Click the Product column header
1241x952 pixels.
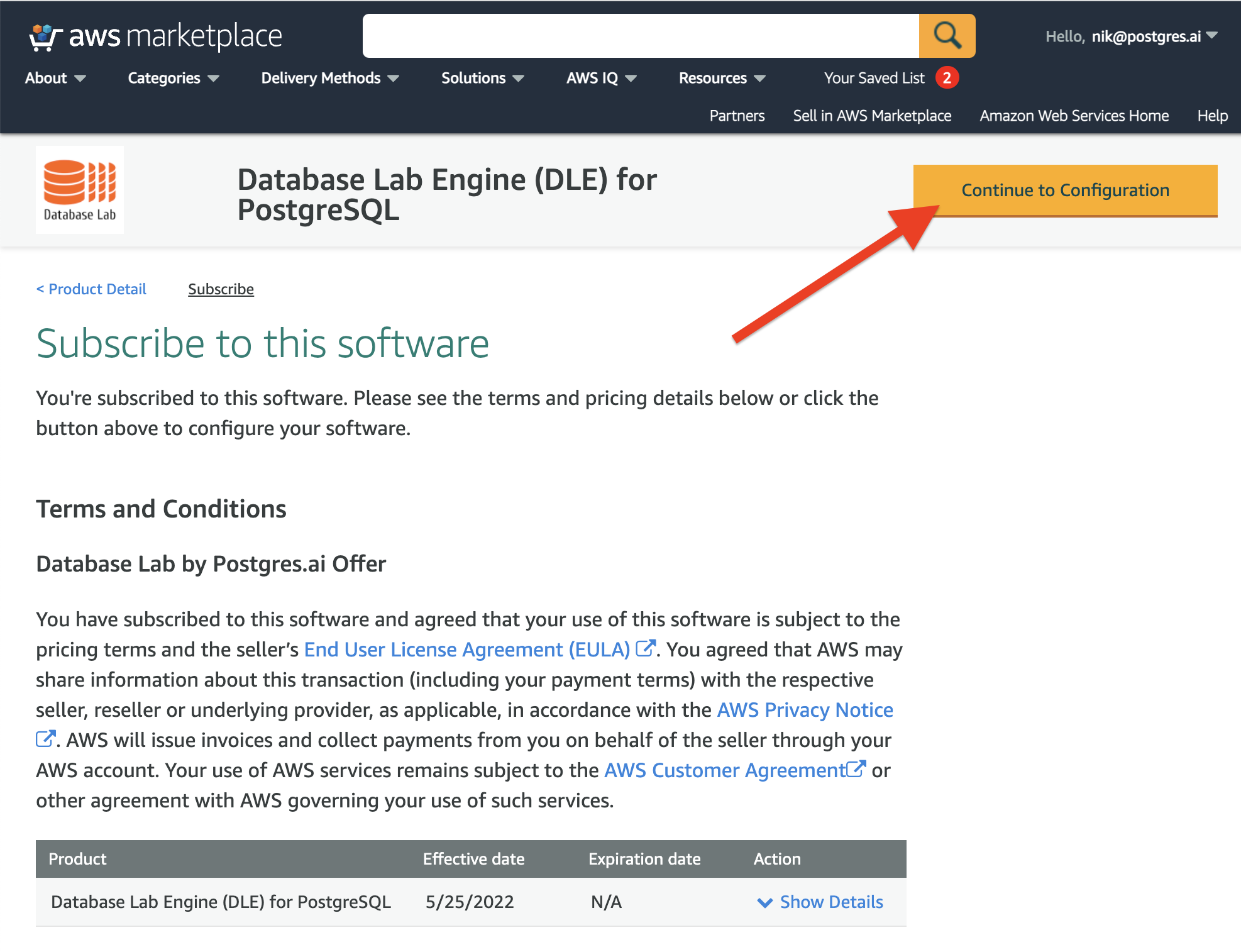click(x=77, y=859)
